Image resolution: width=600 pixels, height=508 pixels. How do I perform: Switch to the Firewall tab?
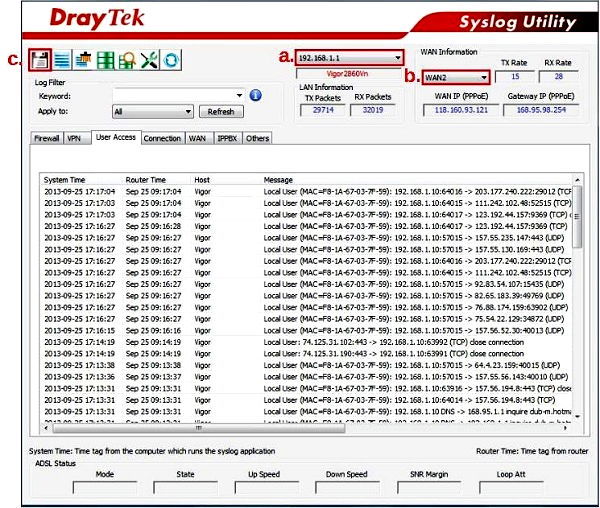(x=47, y=138)
